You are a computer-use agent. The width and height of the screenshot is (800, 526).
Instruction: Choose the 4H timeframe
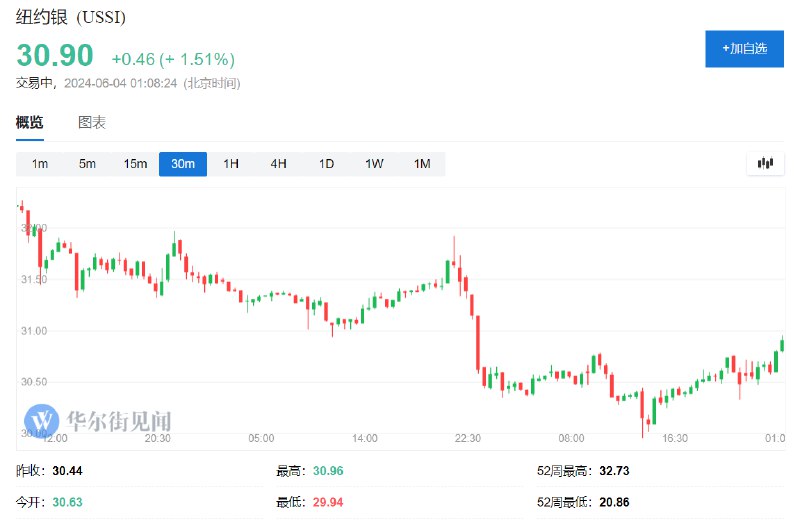279,164
